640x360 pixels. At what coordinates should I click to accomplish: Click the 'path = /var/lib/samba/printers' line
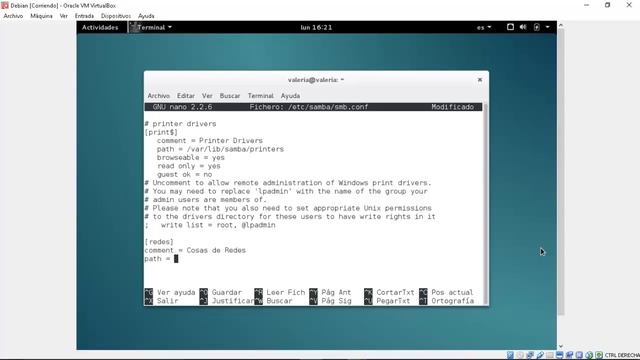coord(220,149)
